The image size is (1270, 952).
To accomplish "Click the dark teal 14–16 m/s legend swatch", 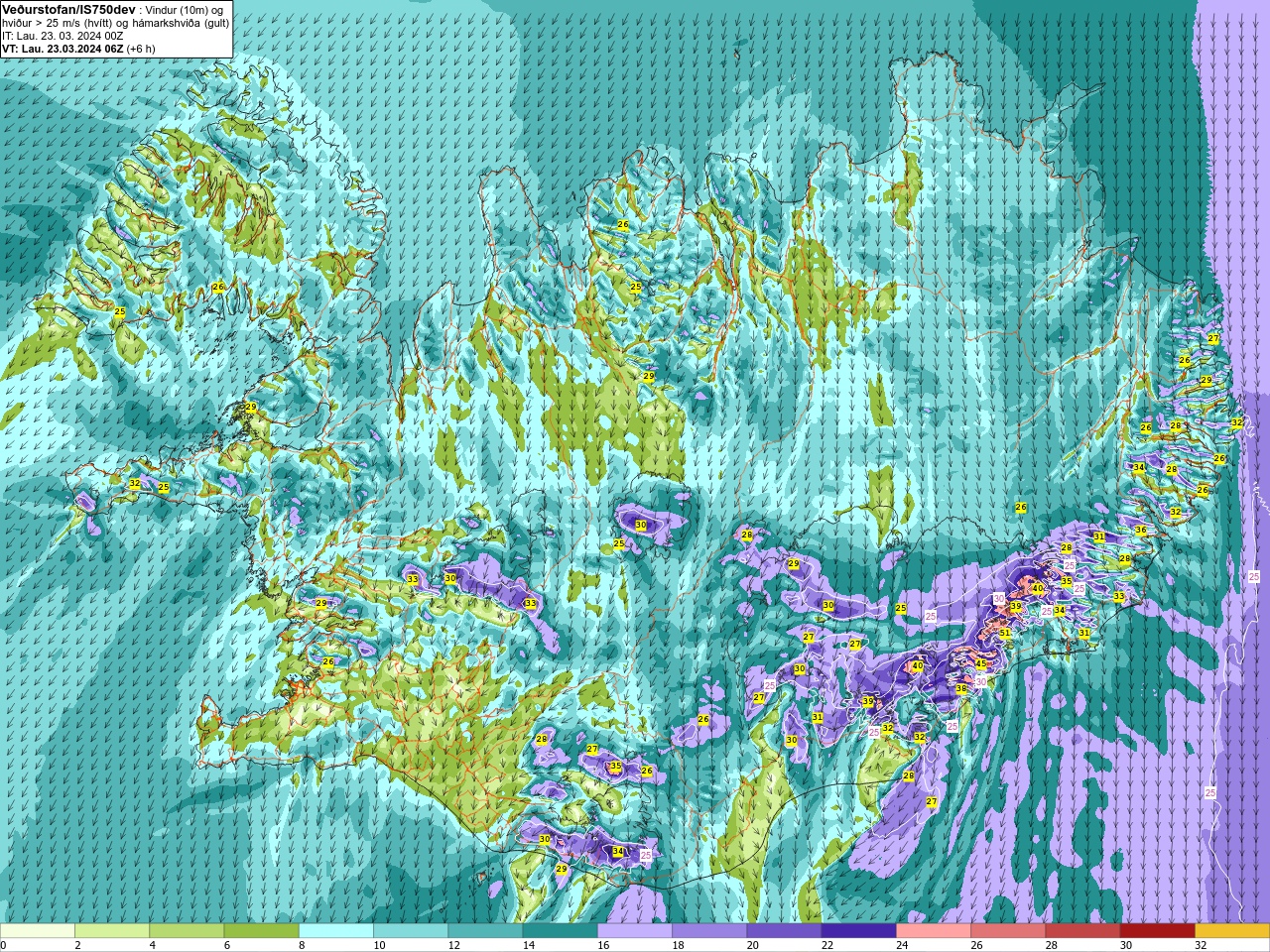I will (x=560, y=931).
